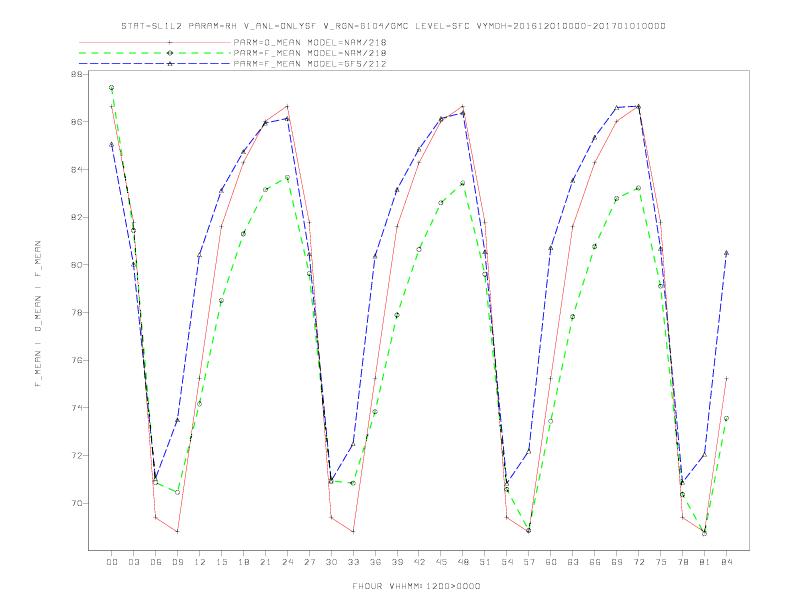Click the x-axis forecast hour label 48
Viewport: 792px width, 612px height.
(463, 562)
